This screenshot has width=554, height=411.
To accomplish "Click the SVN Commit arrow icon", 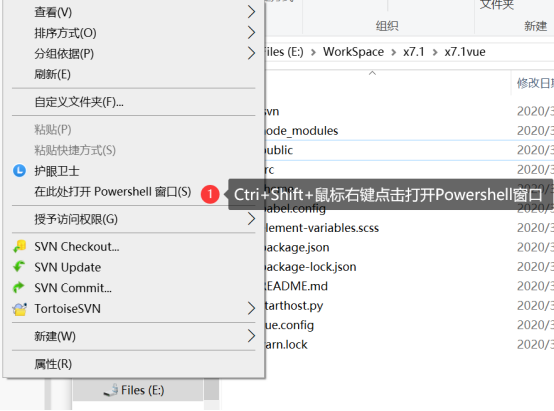I will click(19, 287).
